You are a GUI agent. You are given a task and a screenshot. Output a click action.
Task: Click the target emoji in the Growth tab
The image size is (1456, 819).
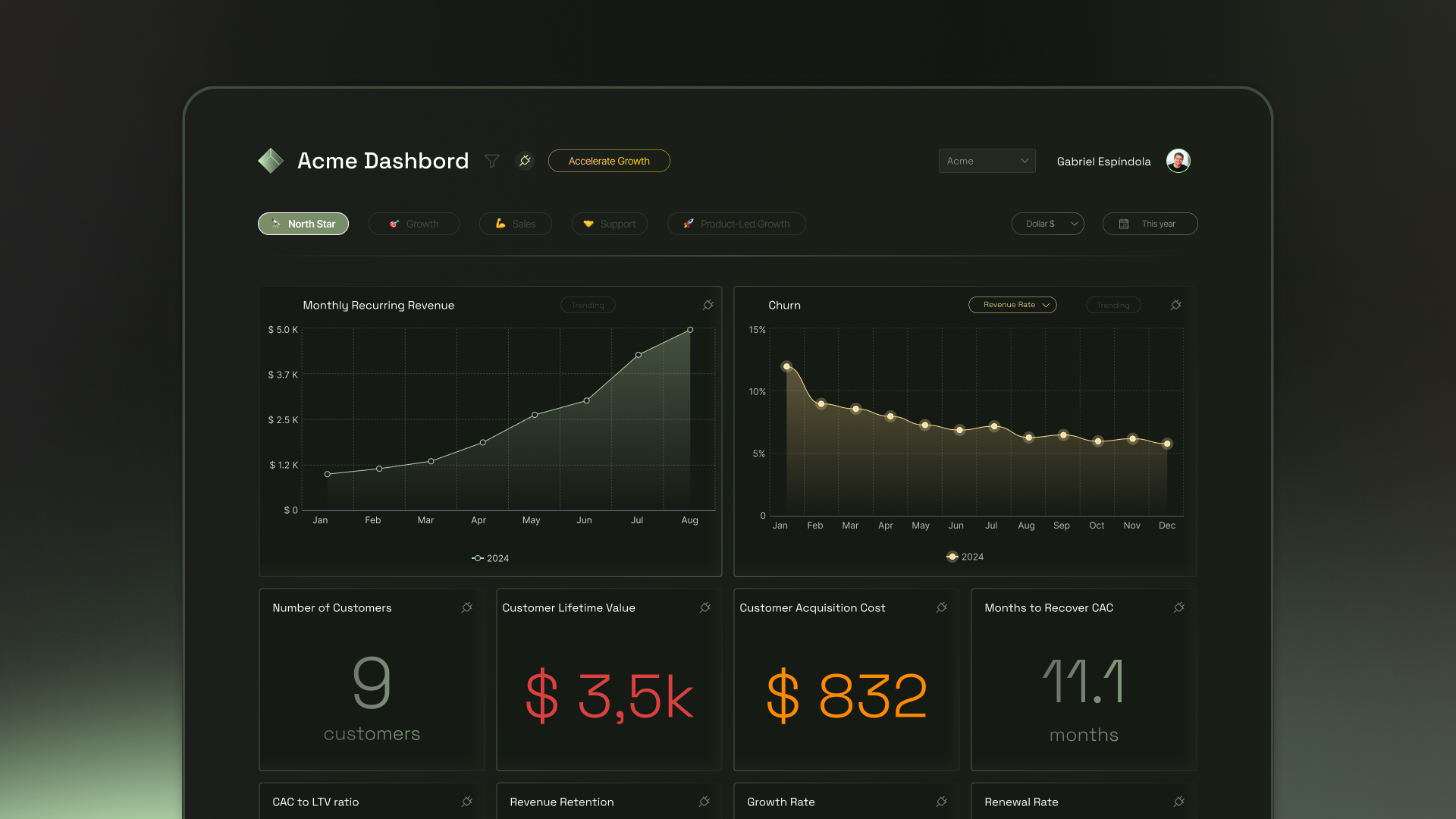tap(394, 224)
